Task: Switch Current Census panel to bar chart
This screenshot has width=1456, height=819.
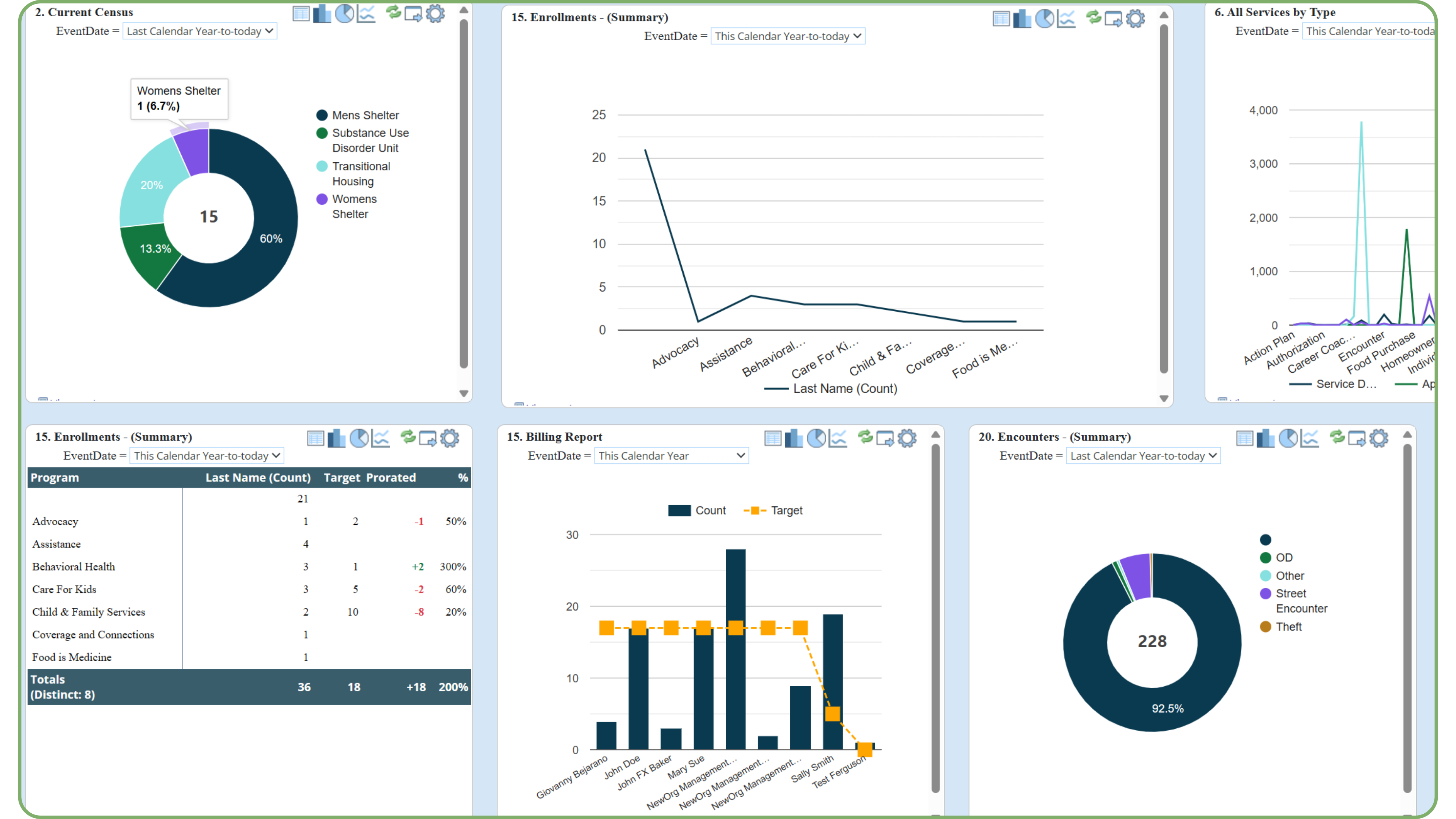Action: coord(322,14)
